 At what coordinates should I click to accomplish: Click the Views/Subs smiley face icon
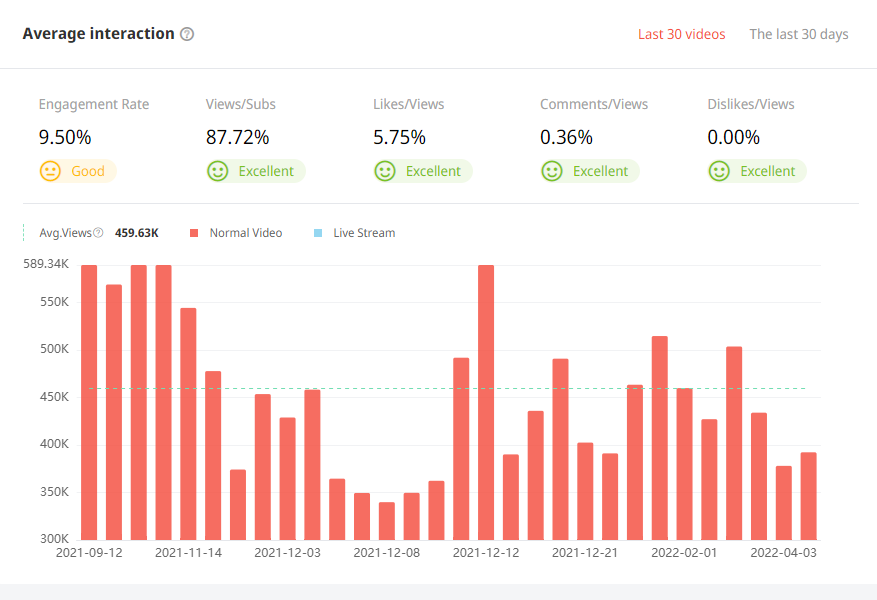[217, 171]
